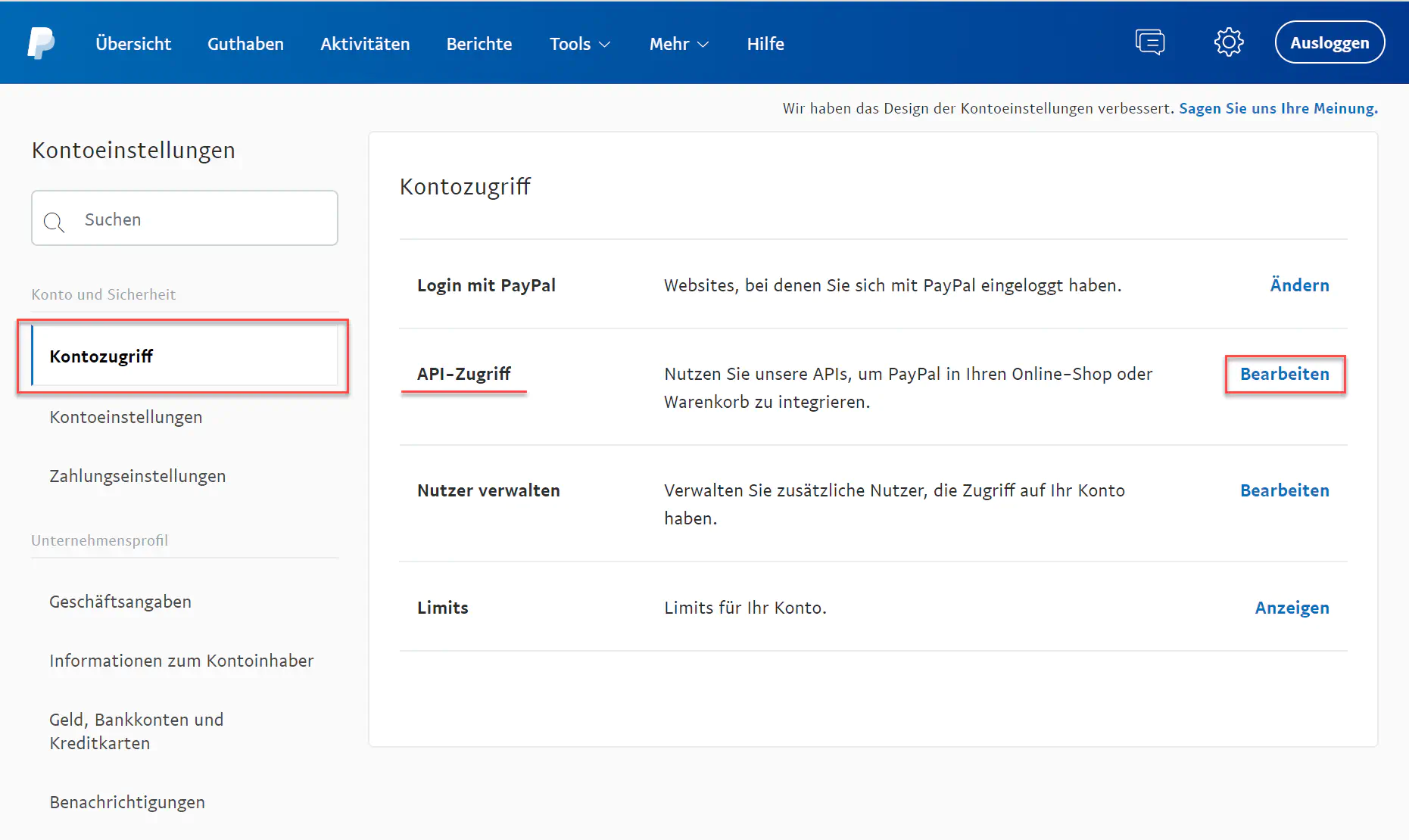Open 'Sagen Sie uns Ihre Meinung' link
Viewport: 1409px width, 840px height.
(1278, 108)
